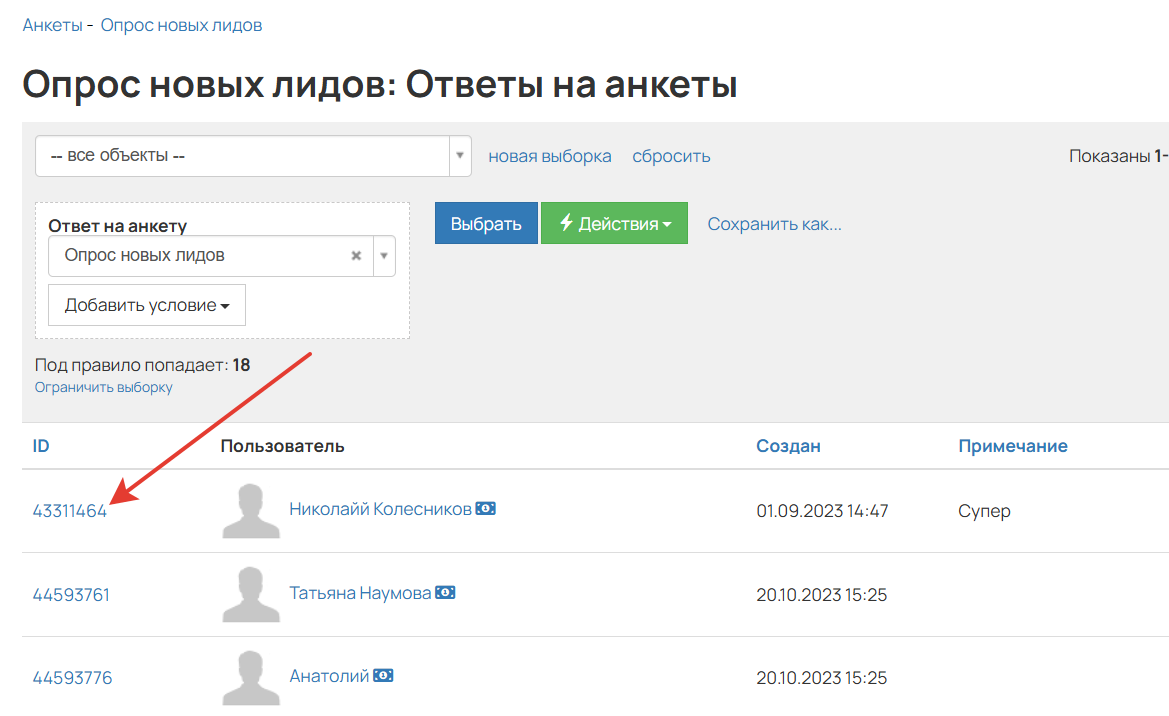This screenshot has width=1169, height=716.
Task: Open the 'Ограничить выборку' link
Action: [103, 387]
